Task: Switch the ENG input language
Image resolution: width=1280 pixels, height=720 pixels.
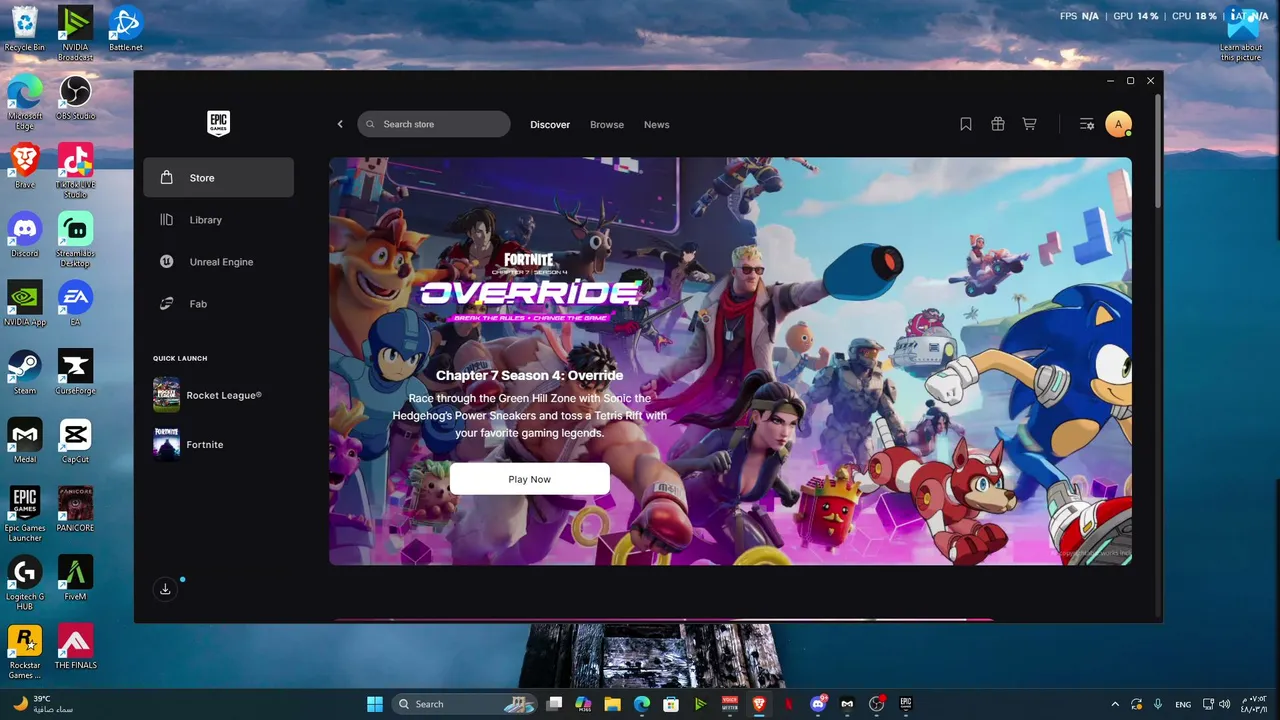Action: click(x=1182, y=704)
